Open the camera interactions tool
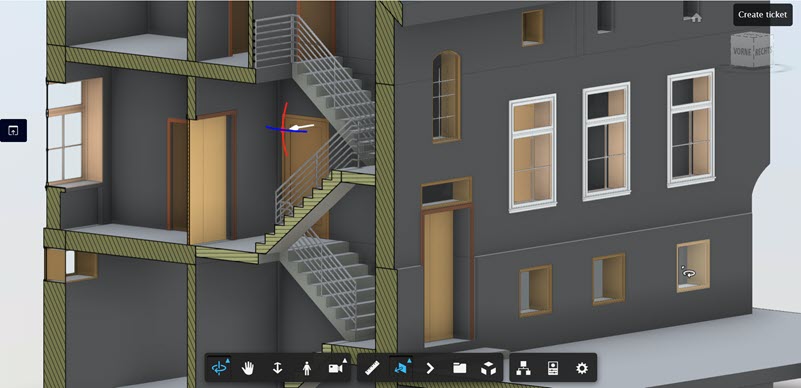 pos(336,368)
